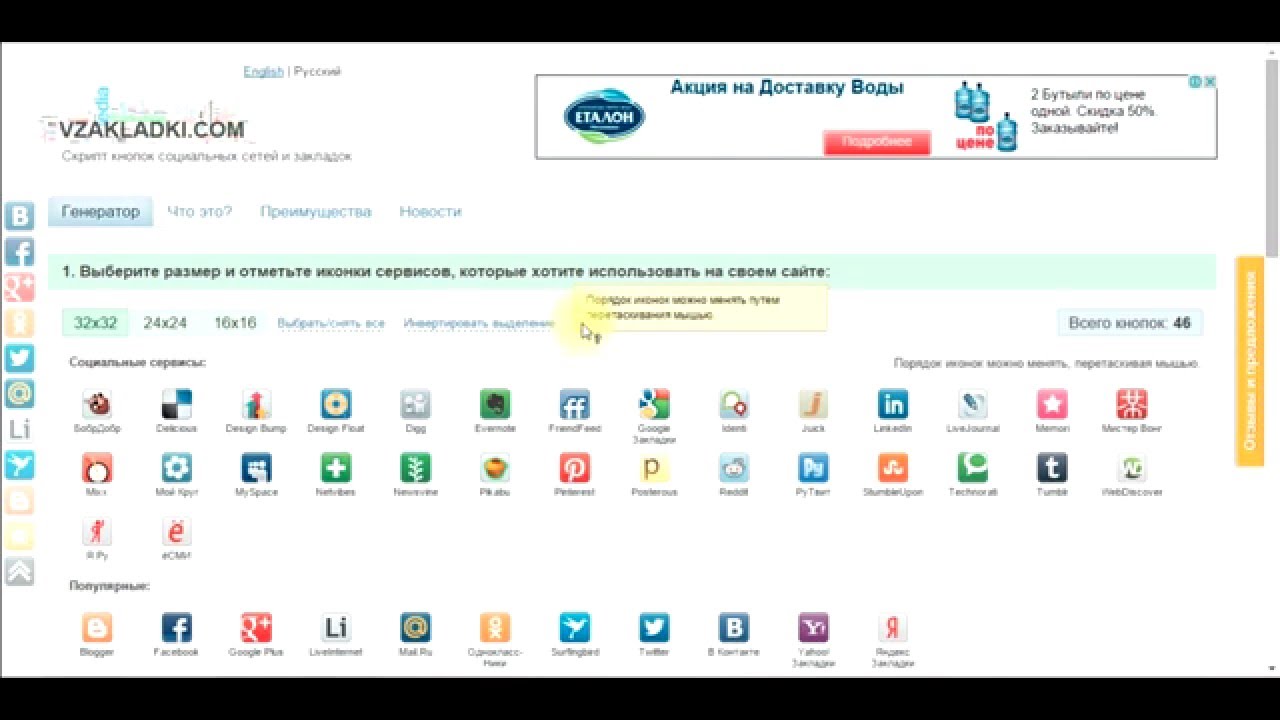Pick the Я.Ру icon
The width and height of the screenshot is (1280, 720).
pyautogui.click(x=97, y=531)
